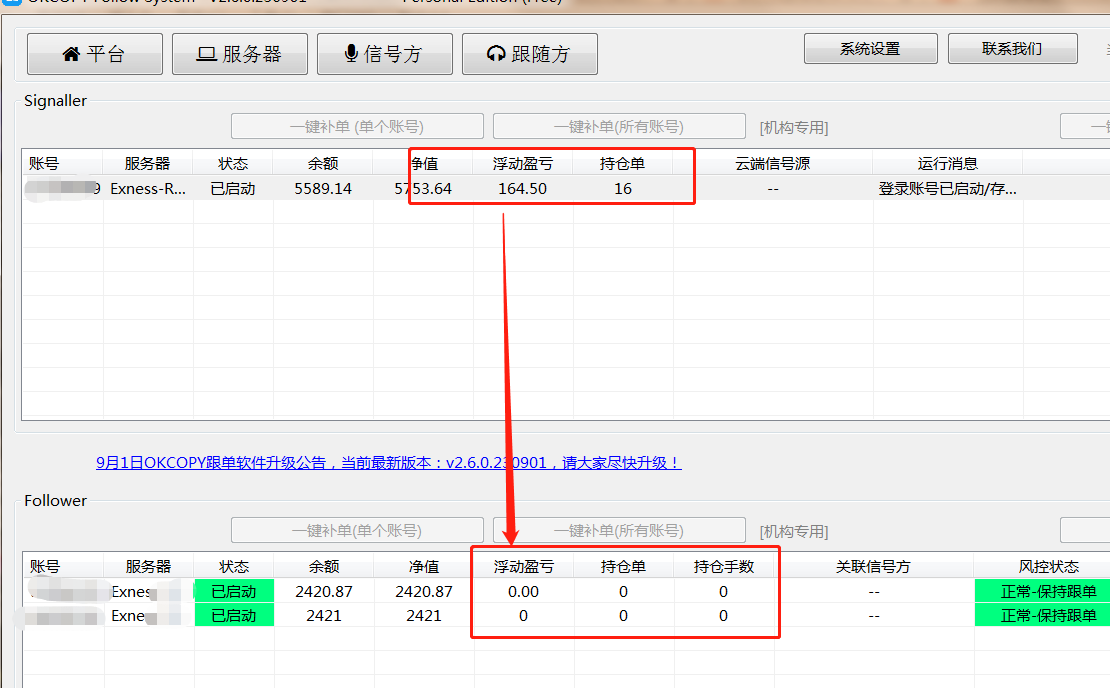The width and height of the screenshot is (1110, 688).
Task: Click the [机构专用] label near Signaller buttons
Action: [x=792, y=127]
